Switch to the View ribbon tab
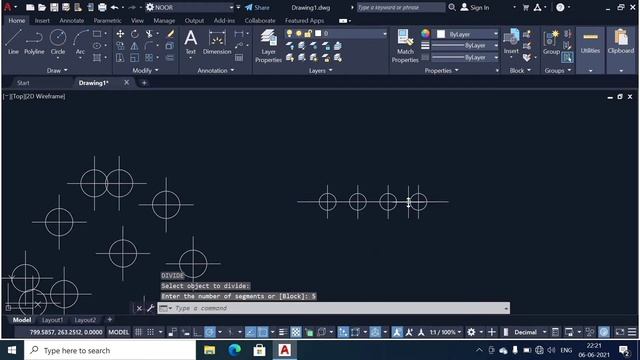Image resolution: width=640 pixels, height=360 pixels. point(137,20)
